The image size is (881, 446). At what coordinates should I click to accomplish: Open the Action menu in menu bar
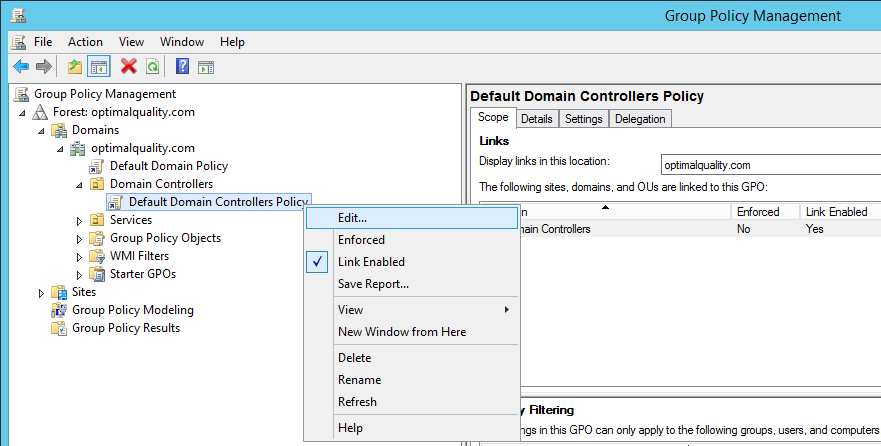click(x=85, y=42)
